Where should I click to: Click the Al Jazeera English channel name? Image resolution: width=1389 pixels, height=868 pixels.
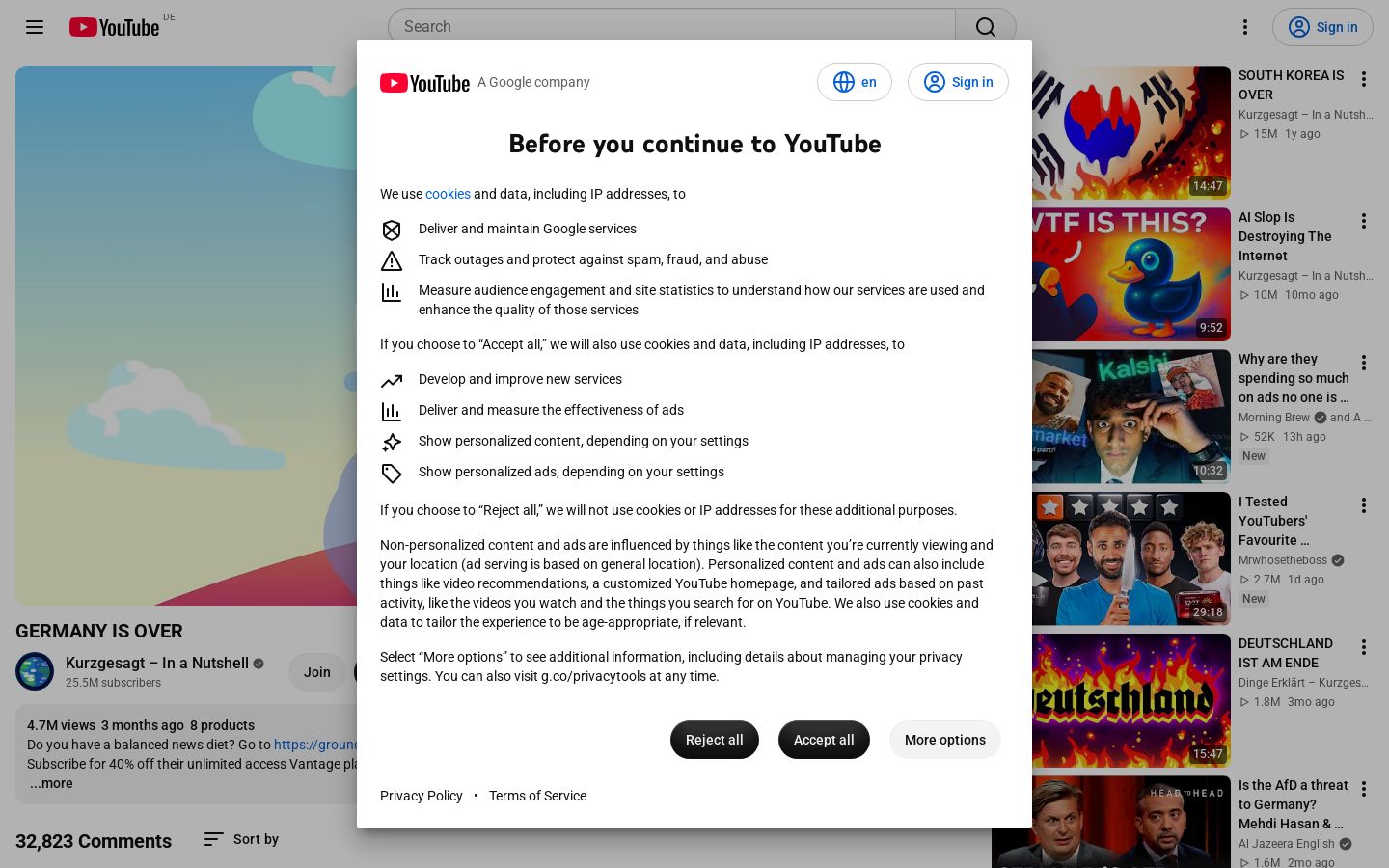(x=1287, y=844)
